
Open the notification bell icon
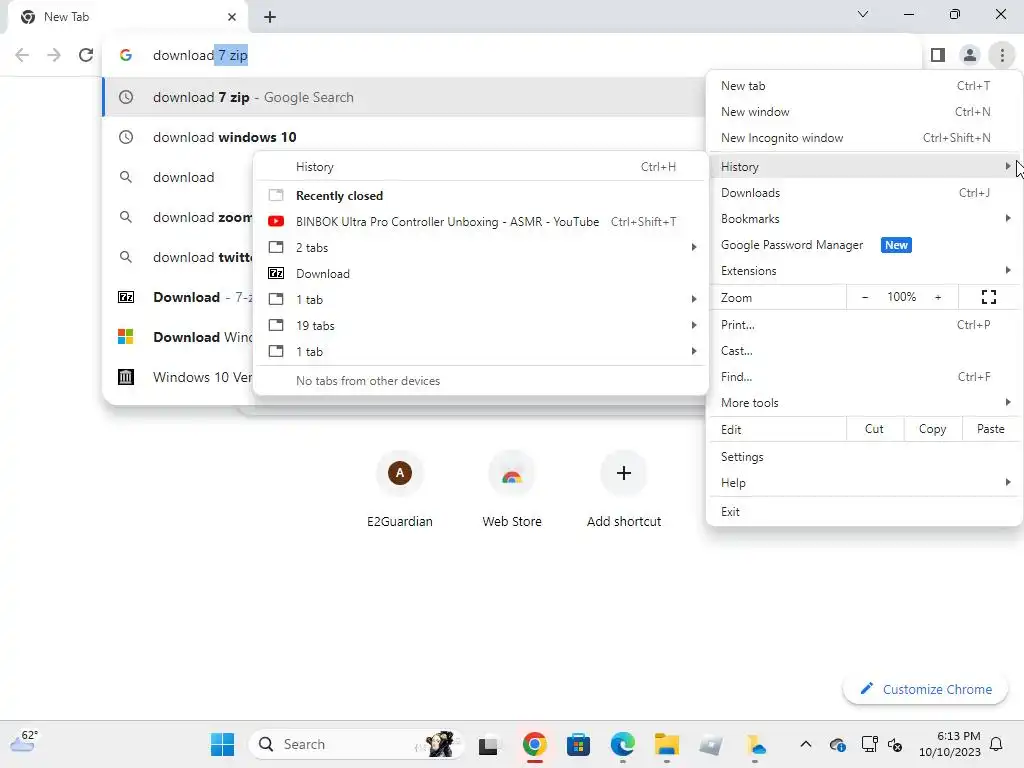996,744
